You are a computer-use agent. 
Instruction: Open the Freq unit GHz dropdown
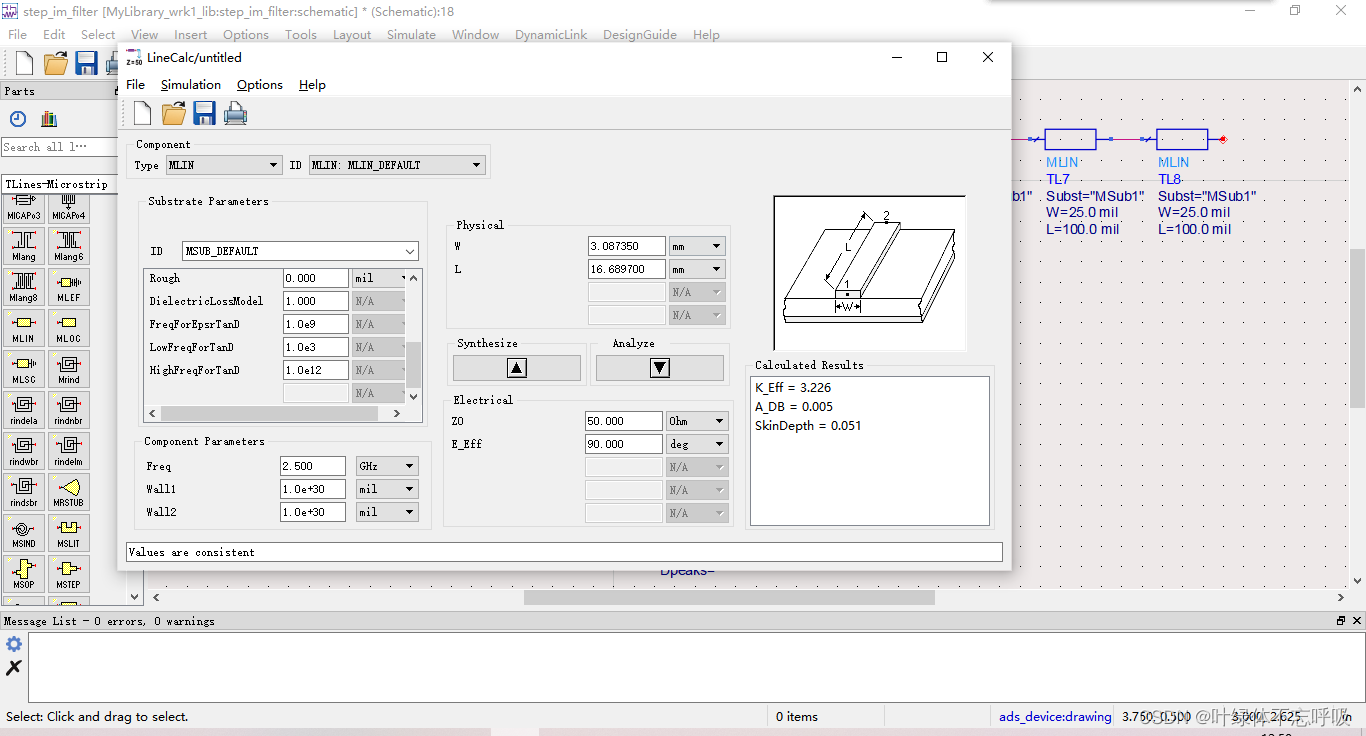(x=387, y=466)
